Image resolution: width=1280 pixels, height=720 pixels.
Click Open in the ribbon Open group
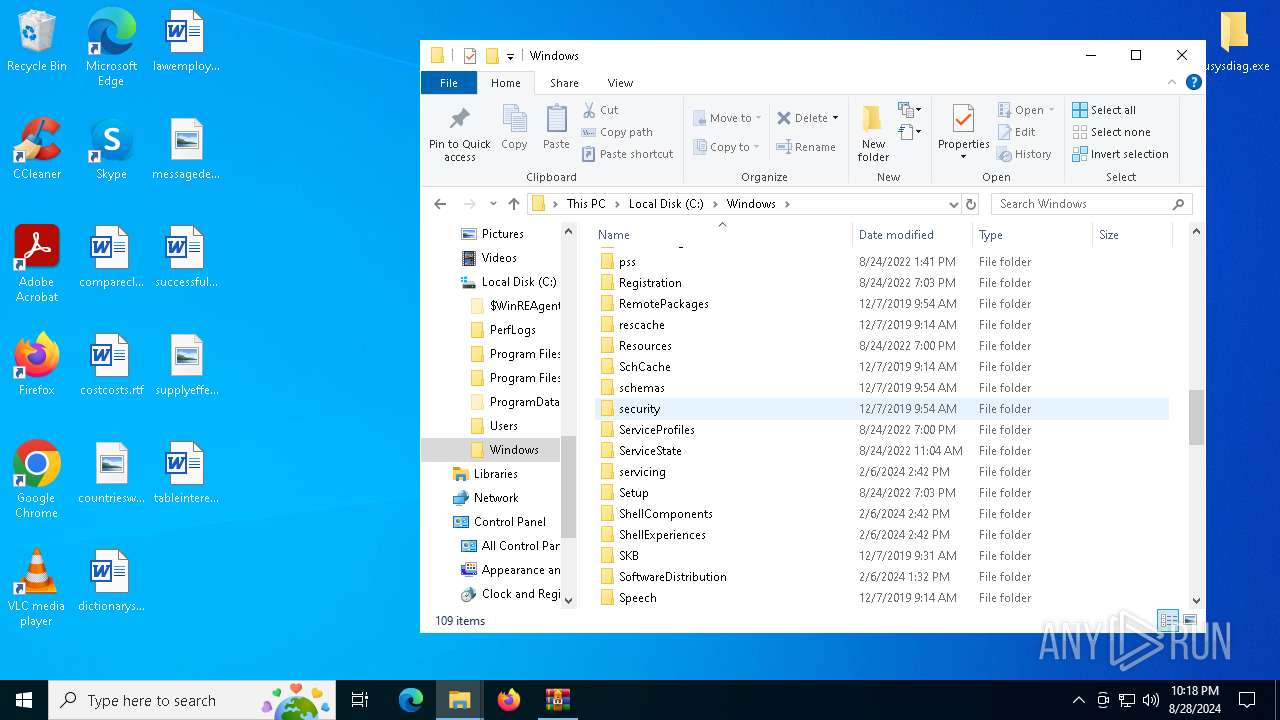tap(1026, 110)
